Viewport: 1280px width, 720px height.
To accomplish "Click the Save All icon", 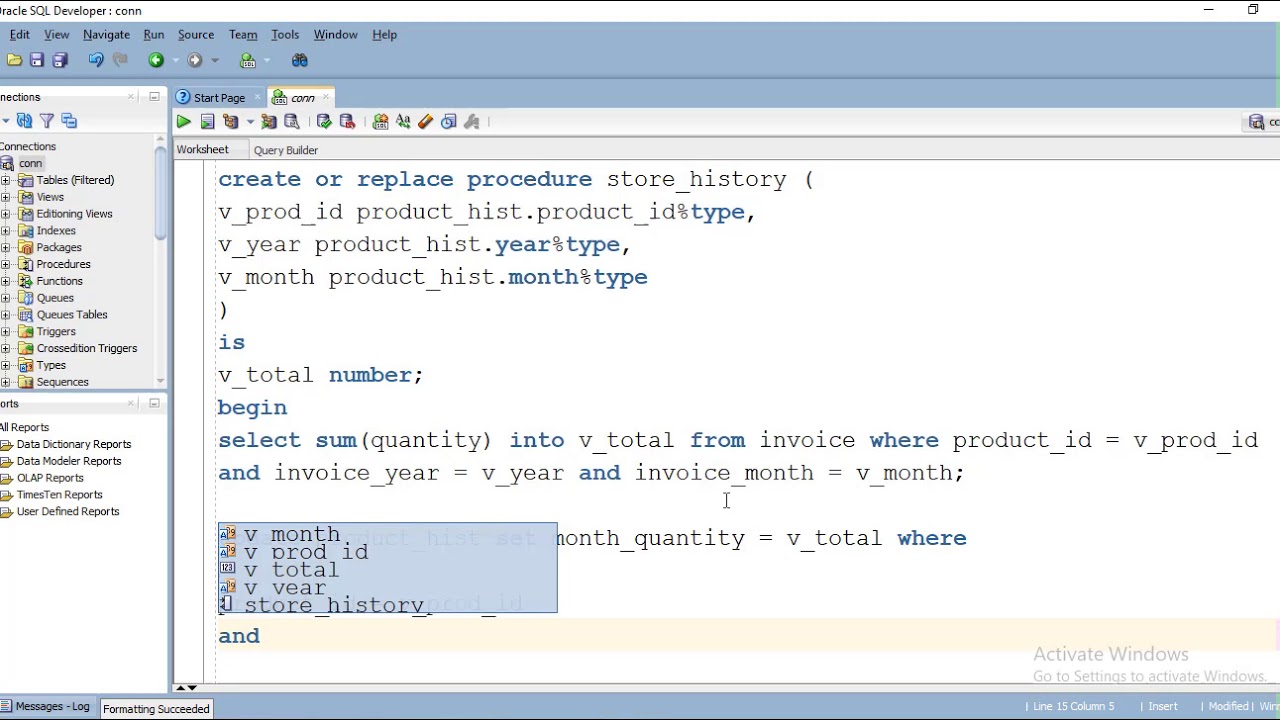I will pyautogui.click(x=60, y=61).
